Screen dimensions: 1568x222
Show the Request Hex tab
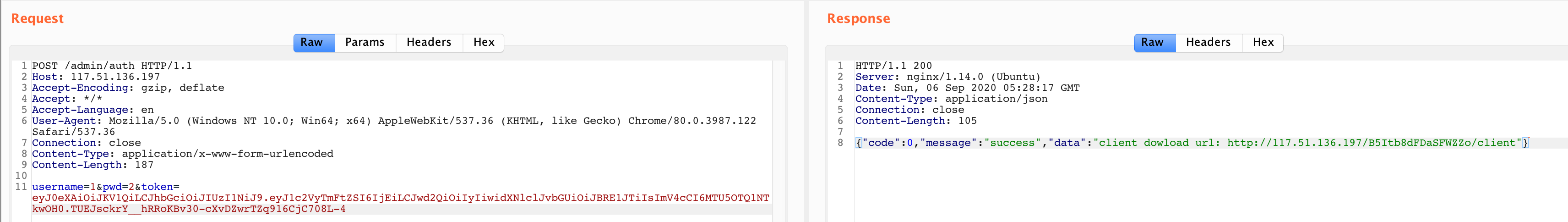pyautogui.click(x=484, y=43)
